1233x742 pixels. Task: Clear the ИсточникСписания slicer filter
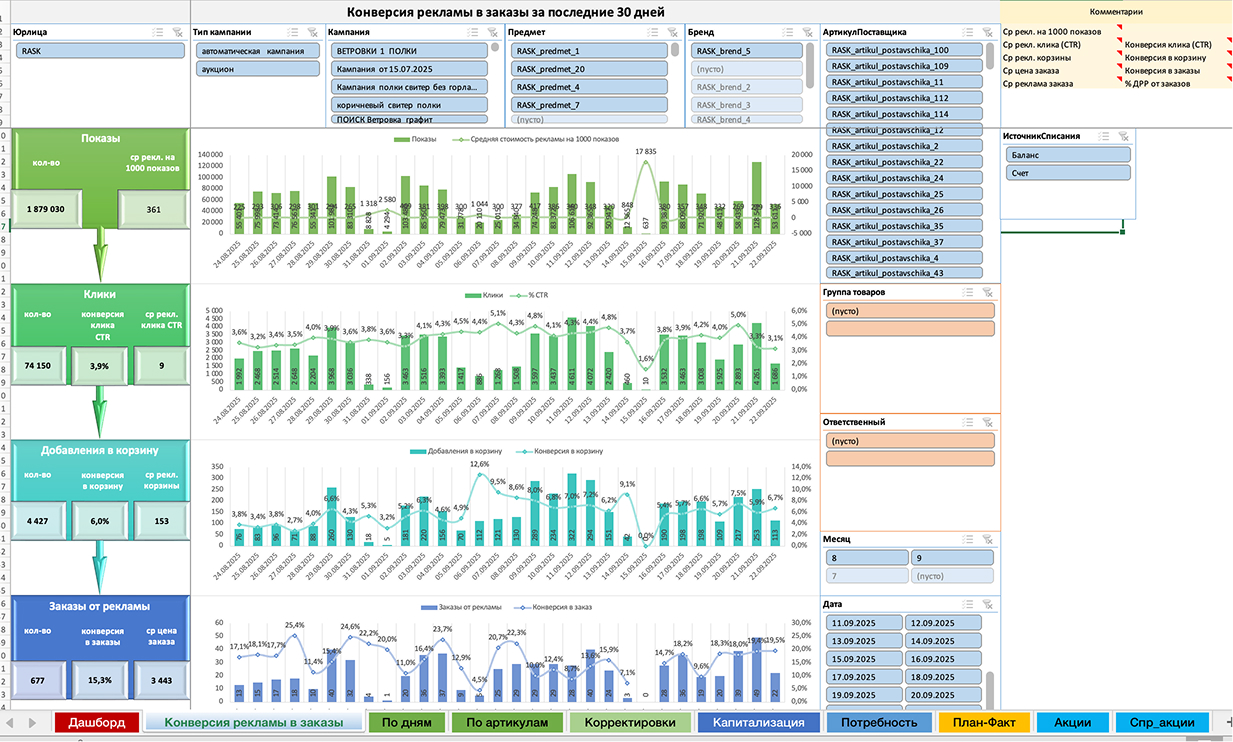coord(1123,135)
